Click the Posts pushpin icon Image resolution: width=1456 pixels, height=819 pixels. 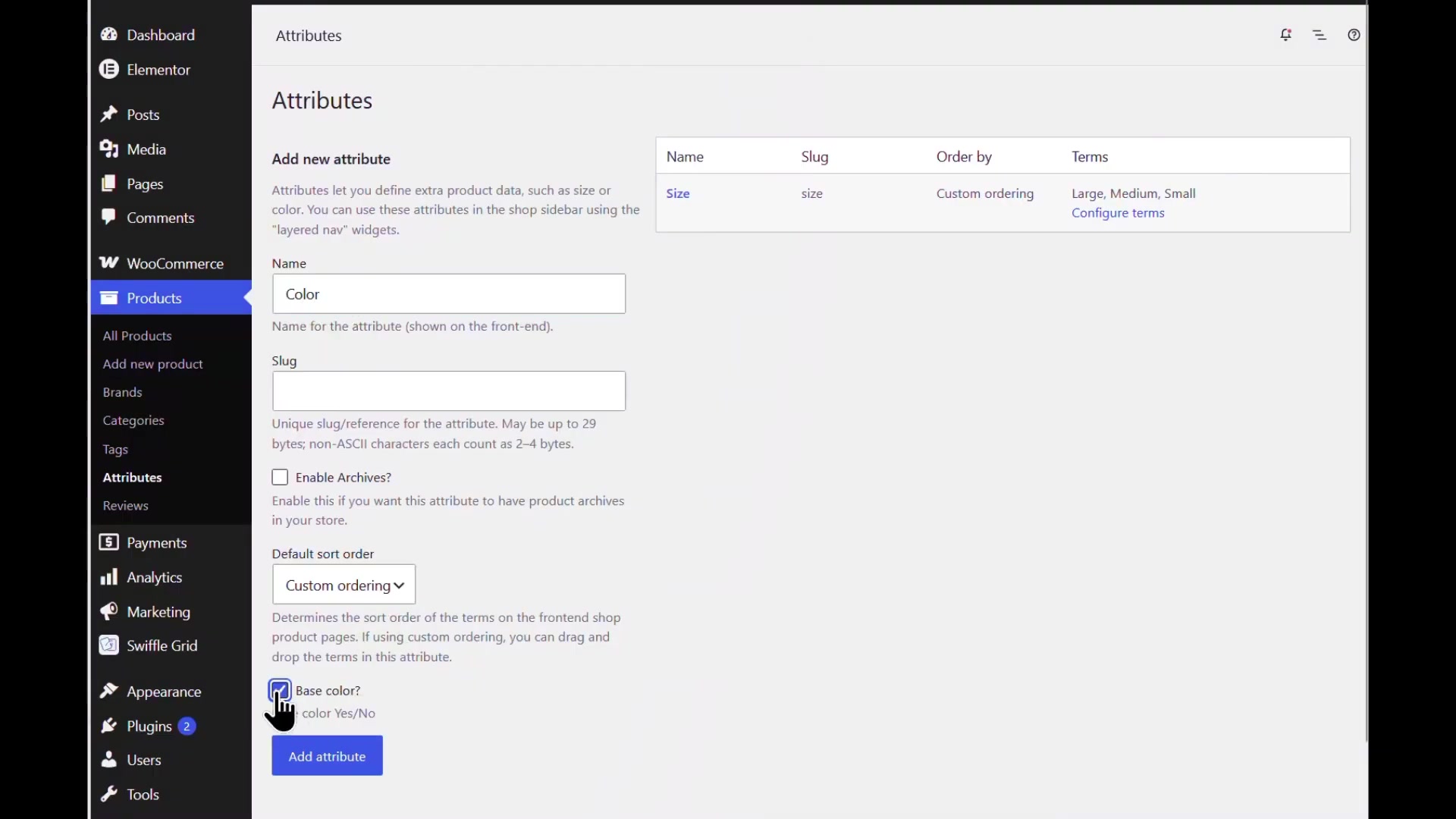click(109, 115)
